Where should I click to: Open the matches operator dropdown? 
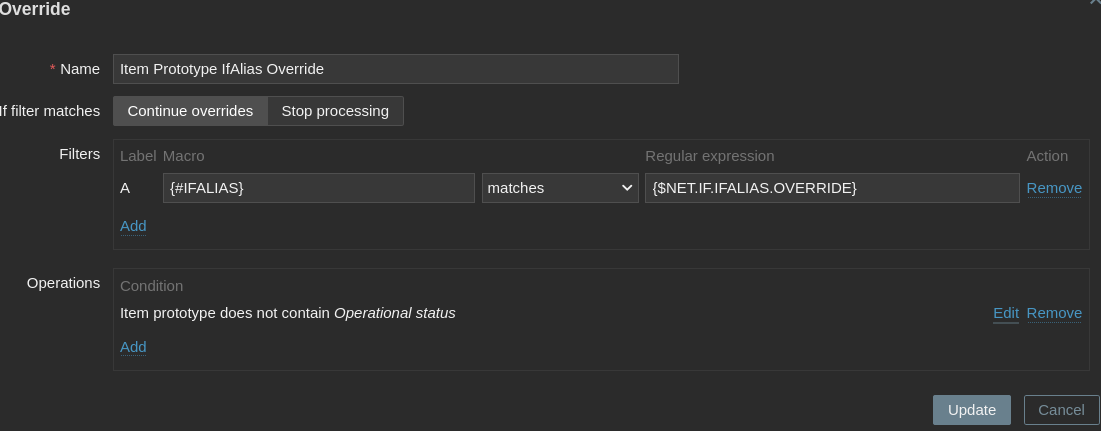click(x=560, y=188)
